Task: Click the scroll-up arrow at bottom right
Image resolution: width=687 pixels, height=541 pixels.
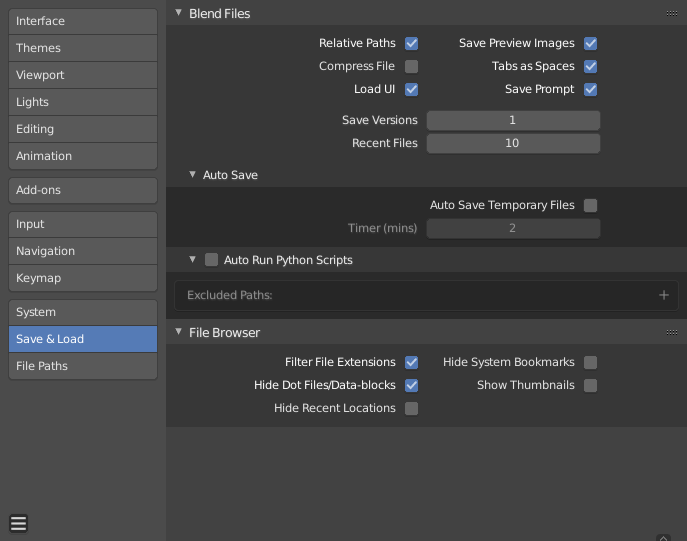Action: point(663,538)
